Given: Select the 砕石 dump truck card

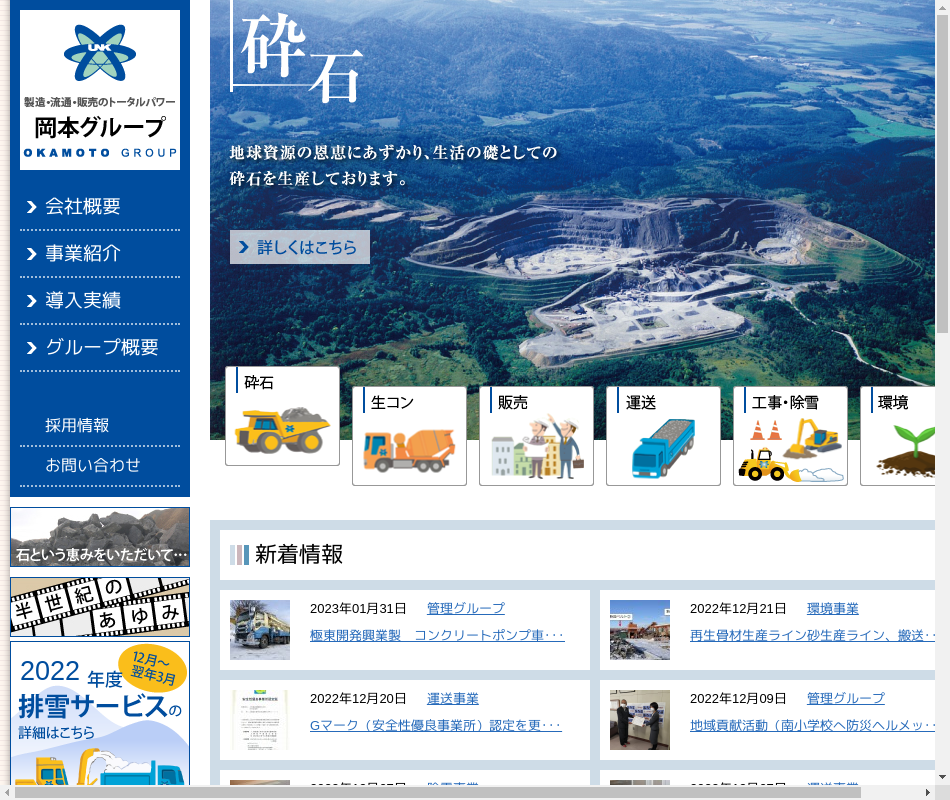Looking at the screenshot, I should click(x=282, y=416).
